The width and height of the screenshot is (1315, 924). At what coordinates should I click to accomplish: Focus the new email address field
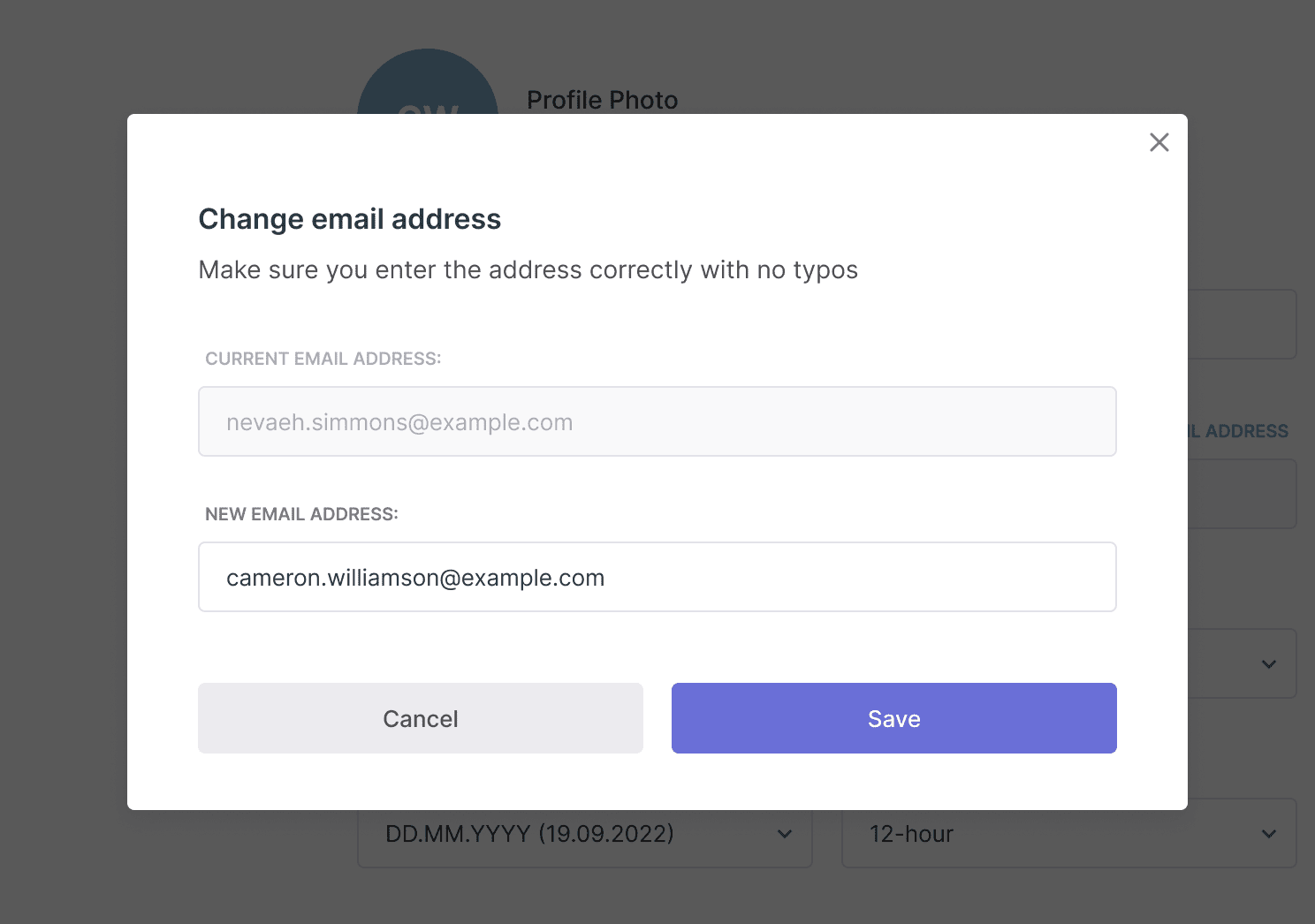pos(657,577)
